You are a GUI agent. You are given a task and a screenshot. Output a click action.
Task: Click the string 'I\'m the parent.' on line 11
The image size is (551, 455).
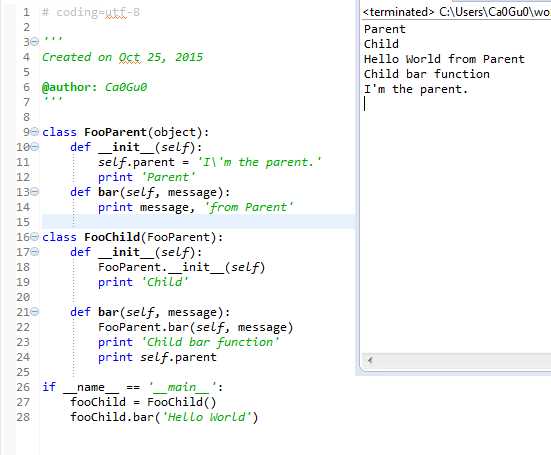click(259, 162)
